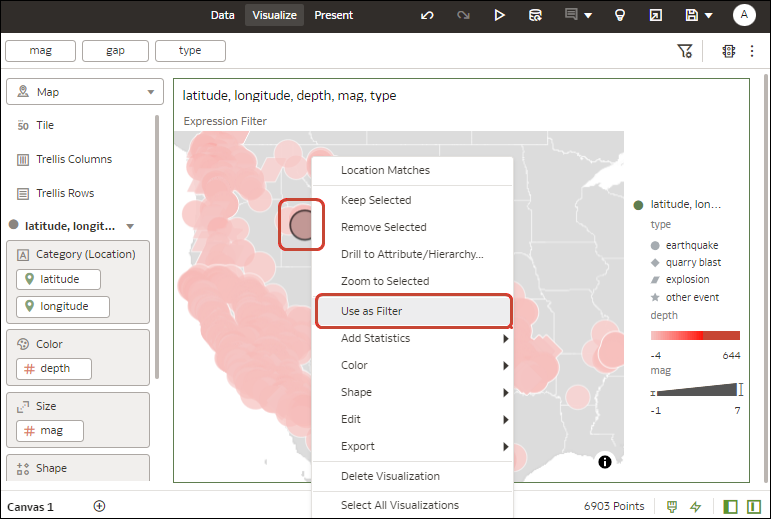Click the grammar panel scrollbar
This screenshot has width=771, height=519.
click(x=157, y=247)
